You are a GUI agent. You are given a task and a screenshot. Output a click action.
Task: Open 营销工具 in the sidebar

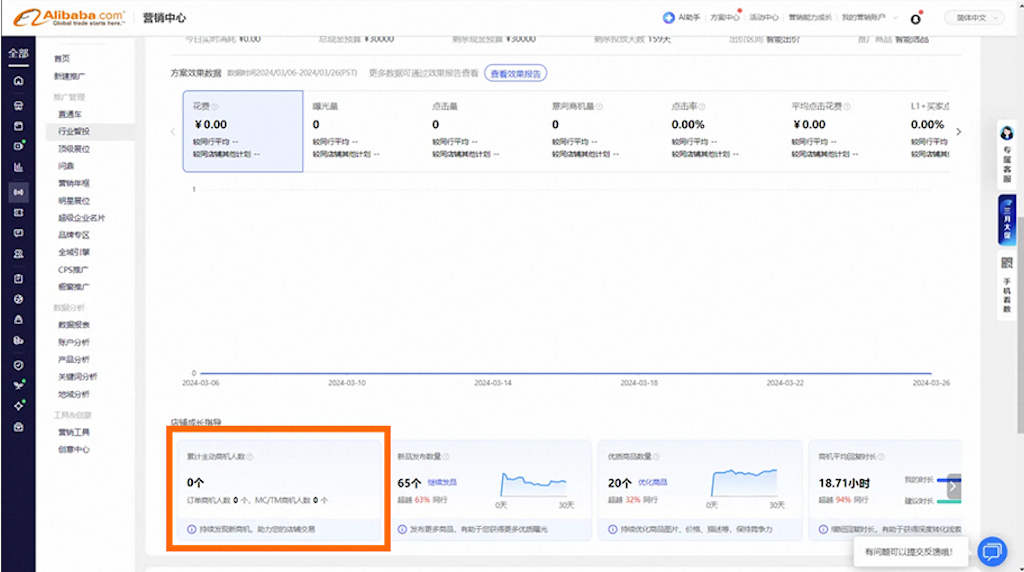click(74, 432)
